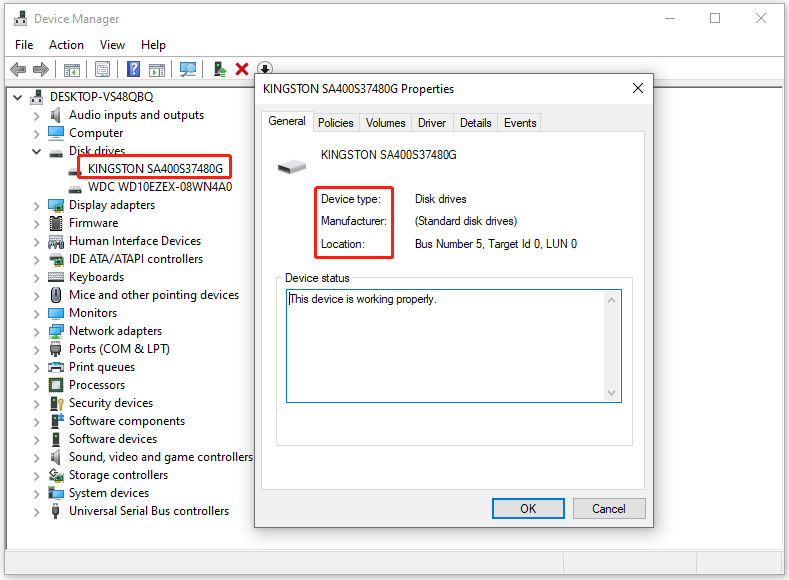Click the Update device driver toolbar icon
The height and width of the screenshot is (580, 789).
[x=219, y=69]
